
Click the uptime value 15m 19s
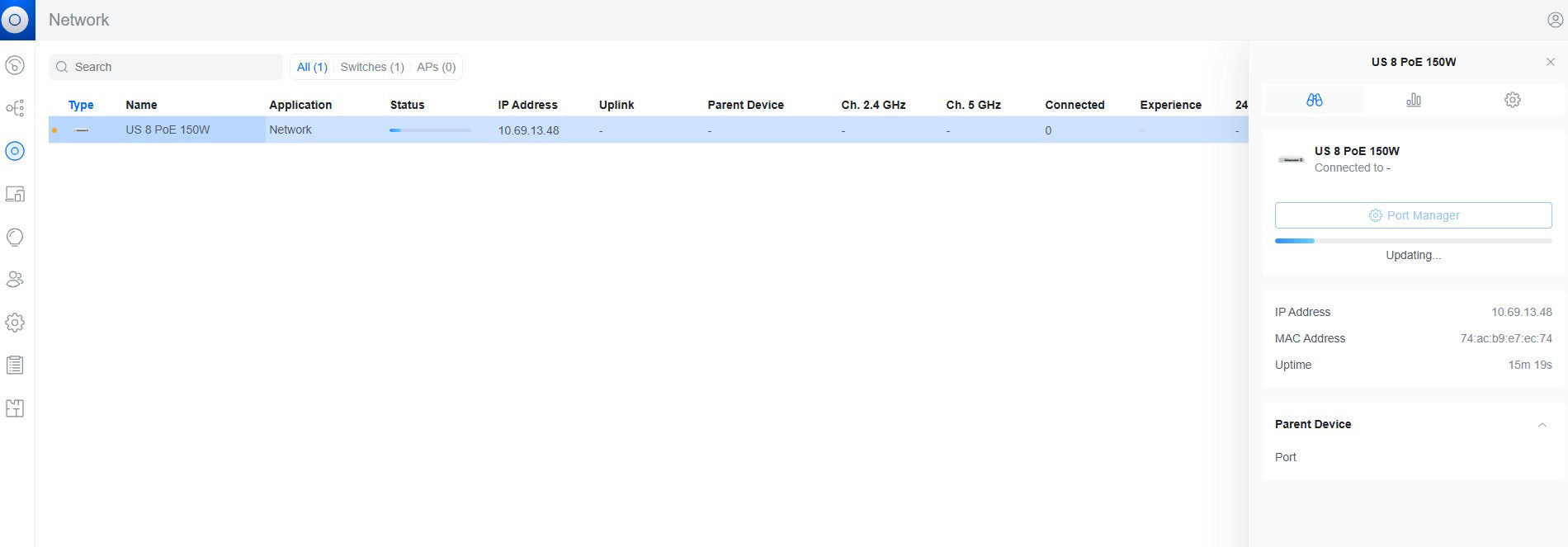[x=1530, y=365]
